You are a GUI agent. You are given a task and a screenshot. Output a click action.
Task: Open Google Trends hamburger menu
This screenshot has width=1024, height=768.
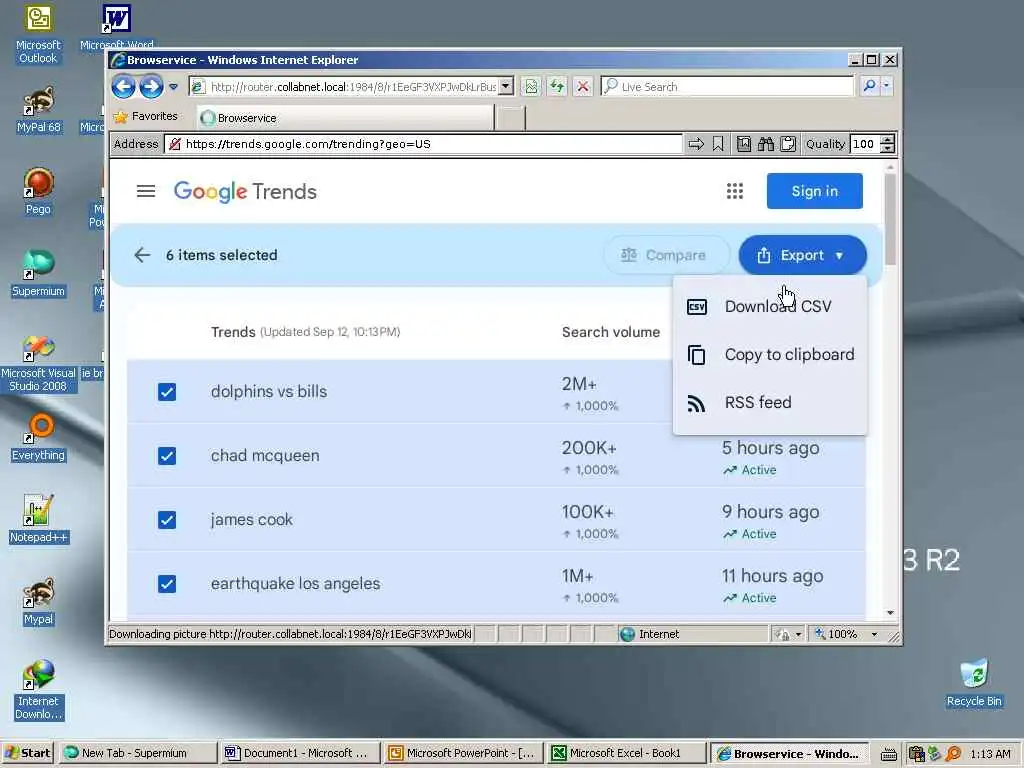146,191
